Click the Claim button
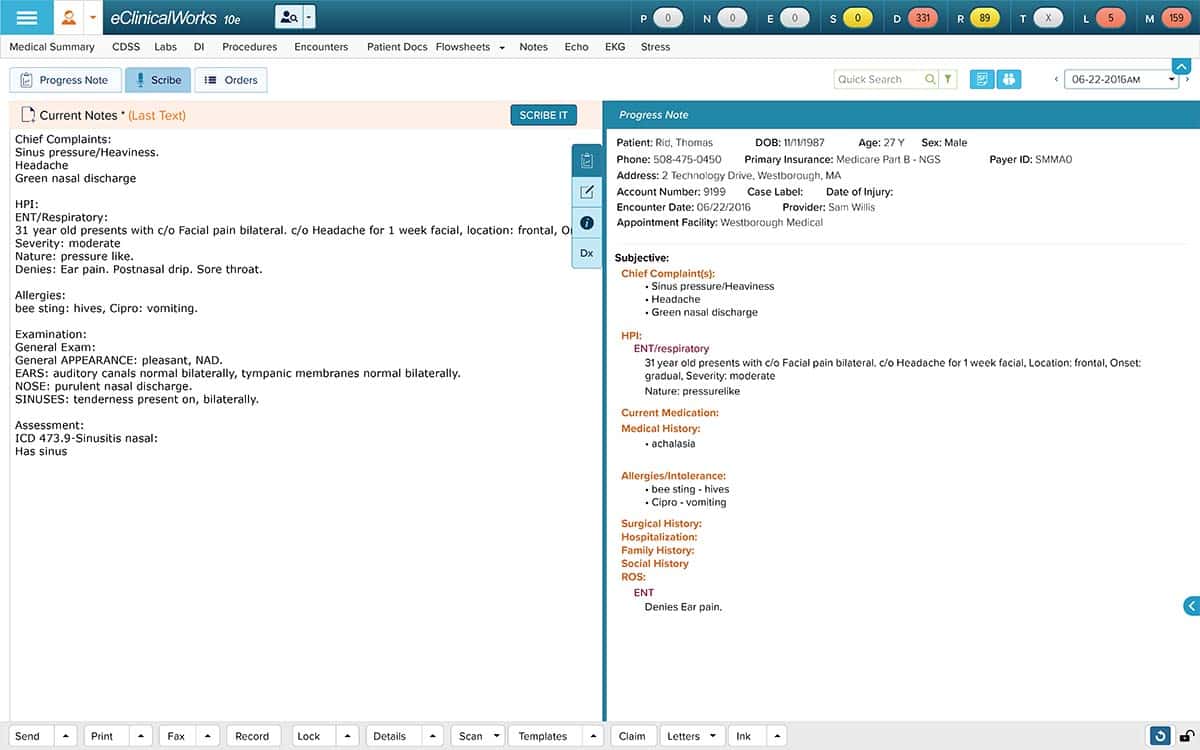Image resolution: width=1200 pixels, height=750 pixels. [632, 736]
